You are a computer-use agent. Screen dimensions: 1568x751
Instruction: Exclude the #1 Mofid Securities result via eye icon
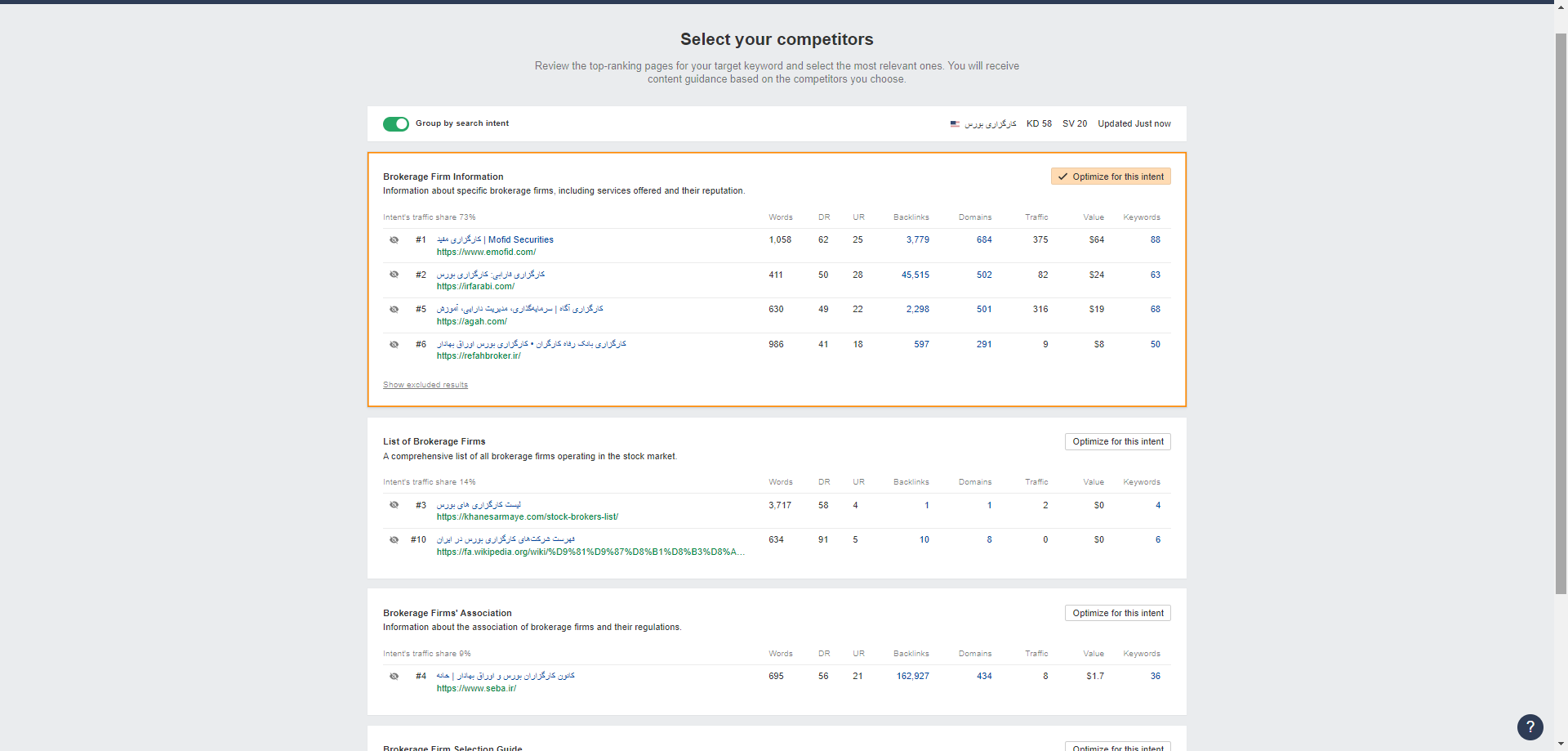(394, 240)
